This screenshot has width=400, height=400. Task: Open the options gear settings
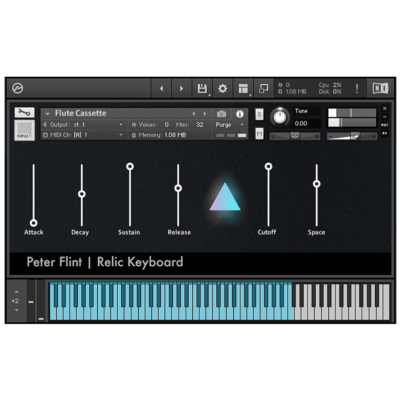click(x=222, y=89)
